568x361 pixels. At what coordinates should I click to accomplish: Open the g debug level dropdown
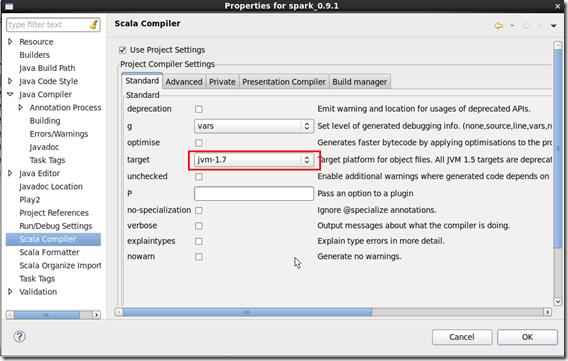[x=254, y=126]
